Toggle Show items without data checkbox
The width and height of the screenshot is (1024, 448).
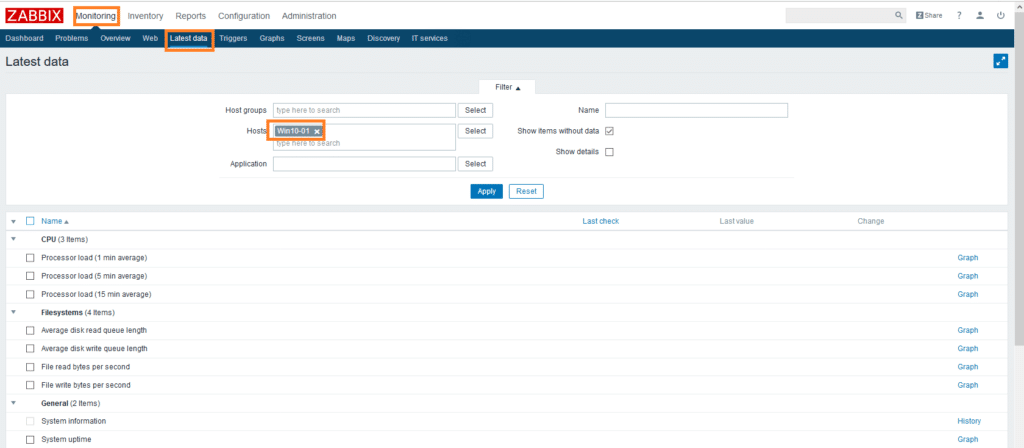pos(609,131)
